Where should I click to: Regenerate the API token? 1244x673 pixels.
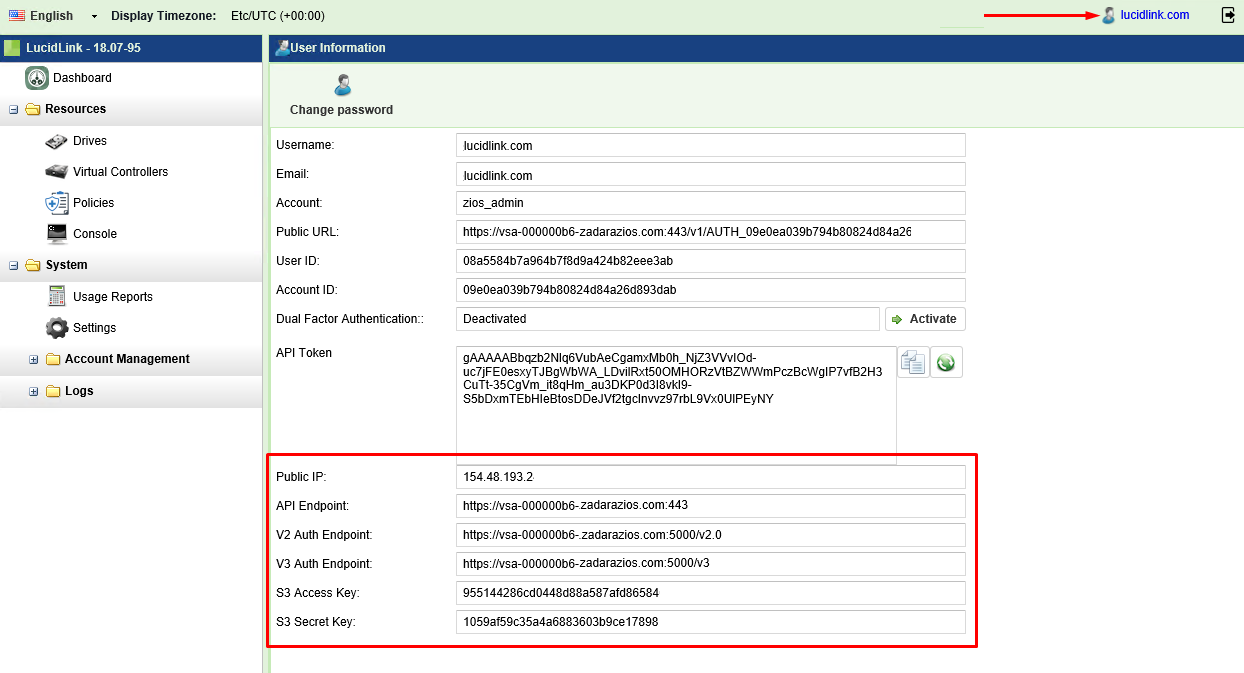(946, 362)
